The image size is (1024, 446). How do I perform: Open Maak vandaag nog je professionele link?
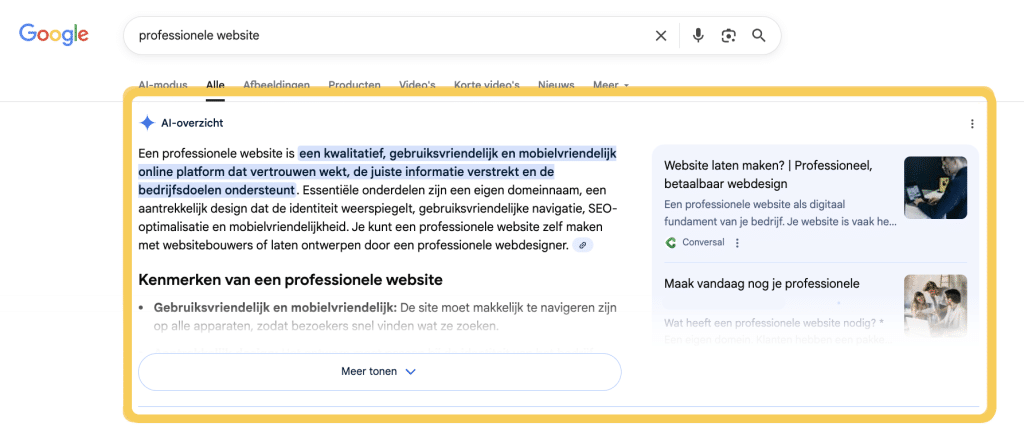(761, 283)
